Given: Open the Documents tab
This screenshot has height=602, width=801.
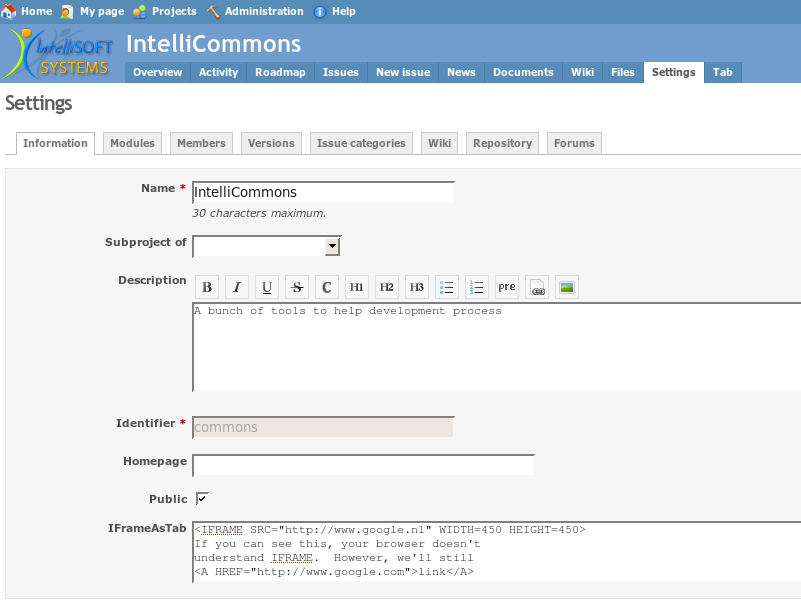Looking at the screenshot, I should click(523, 73).
